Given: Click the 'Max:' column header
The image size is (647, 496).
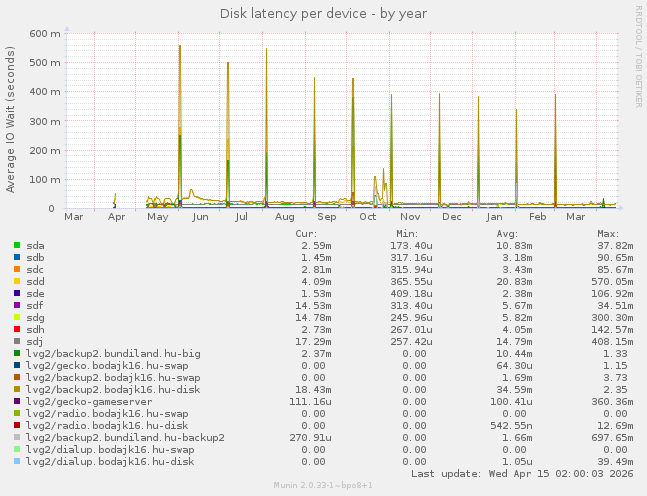Looking at the screenshot, I should (x=608, y=234).
